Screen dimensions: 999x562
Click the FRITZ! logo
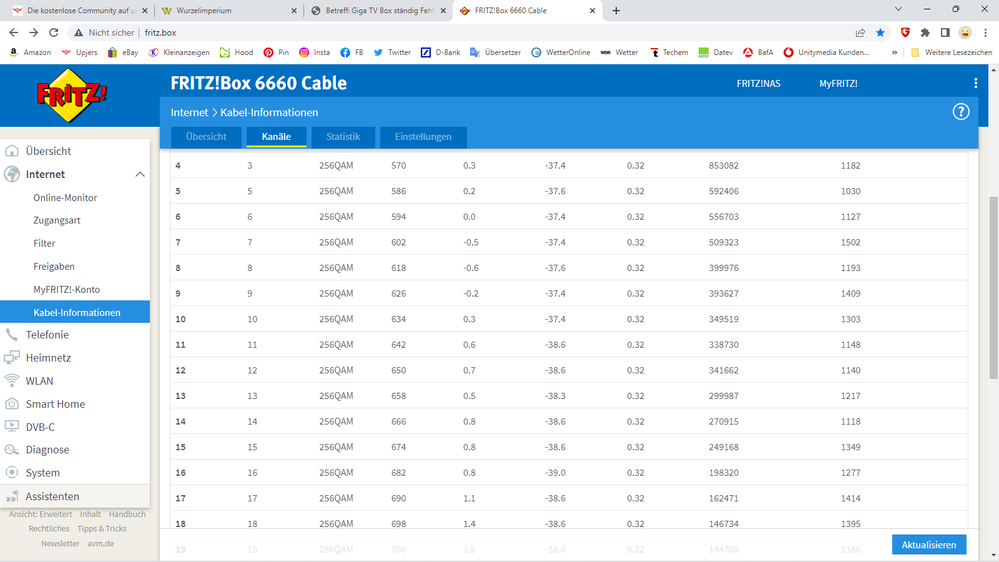[72, 96]
